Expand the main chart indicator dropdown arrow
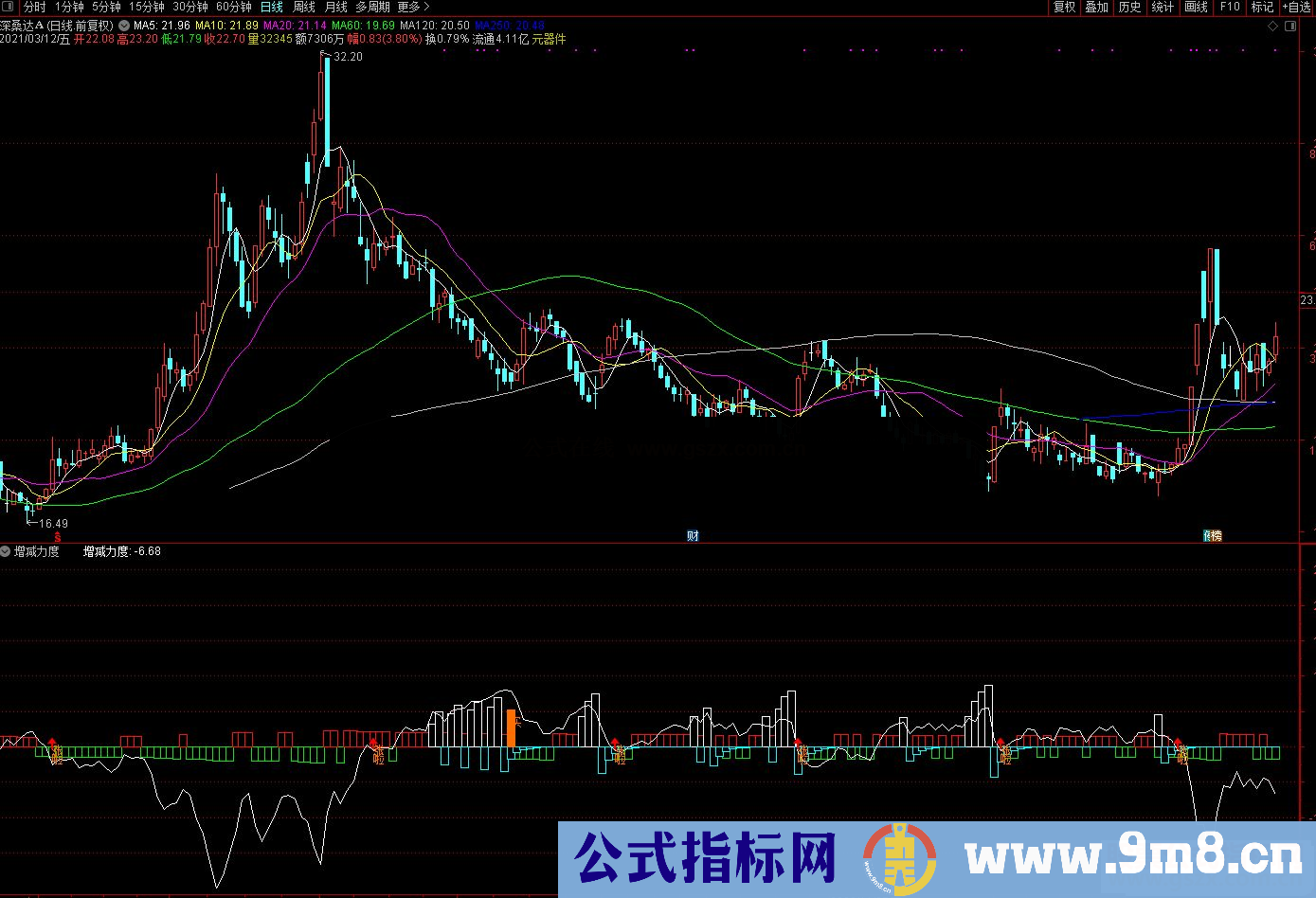This screenshot has height=898, width=1316. click(x=124, y=26)
